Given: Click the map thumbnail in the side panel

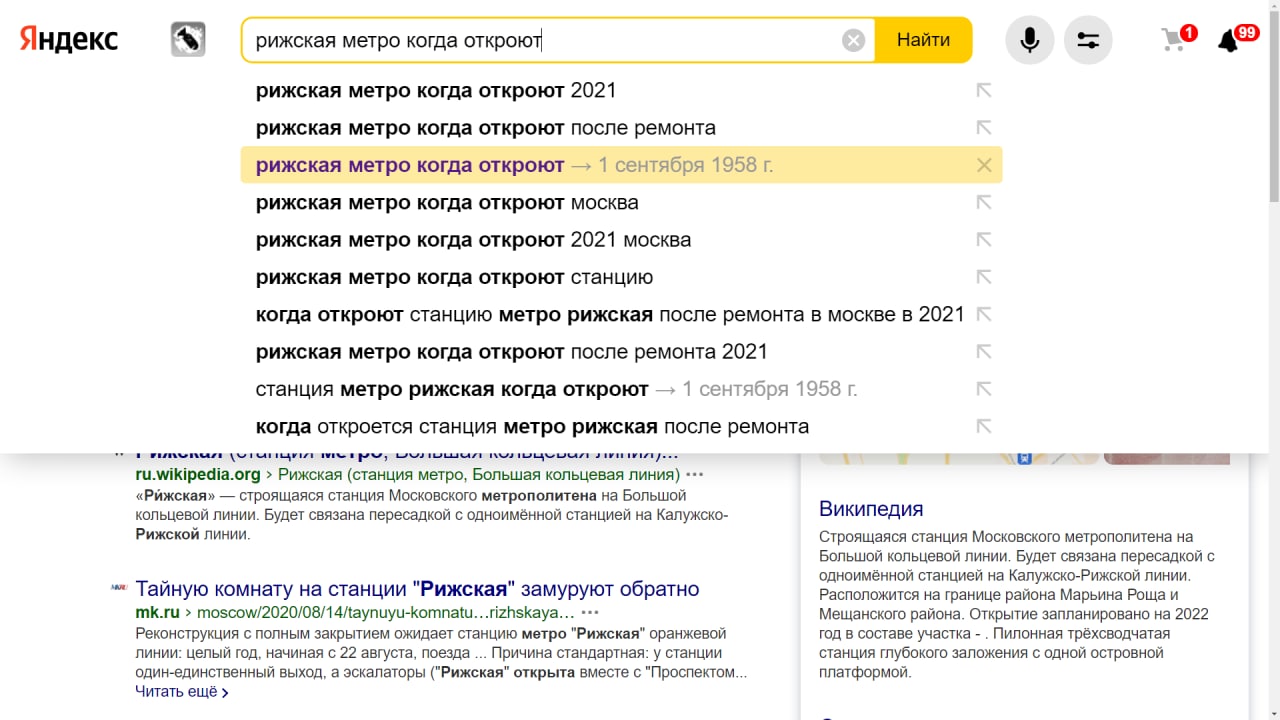Looking at the screenshot, I should click(x=958, y=458).
